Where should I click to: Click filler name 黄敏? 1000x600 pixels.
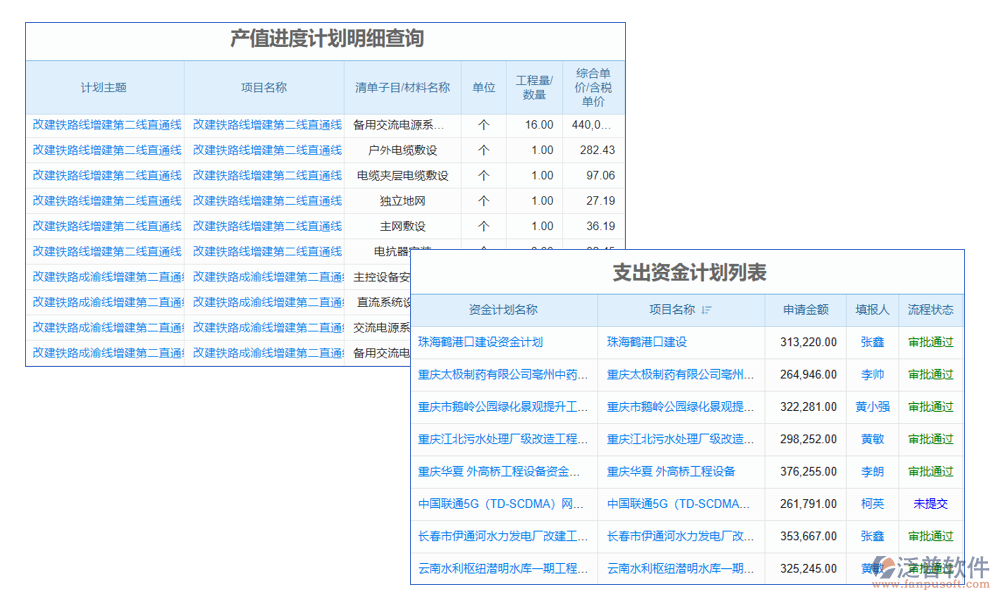click(x=873, y=439)
